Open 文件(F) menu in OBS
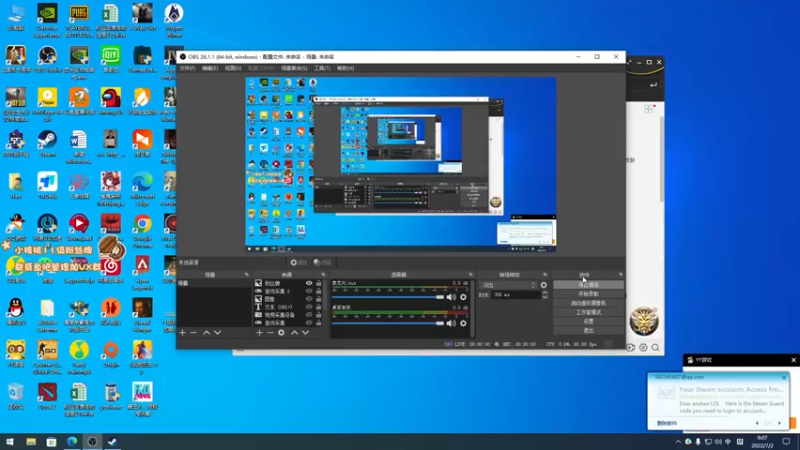Viewport: 800px width, 450px height. (187, 68)
